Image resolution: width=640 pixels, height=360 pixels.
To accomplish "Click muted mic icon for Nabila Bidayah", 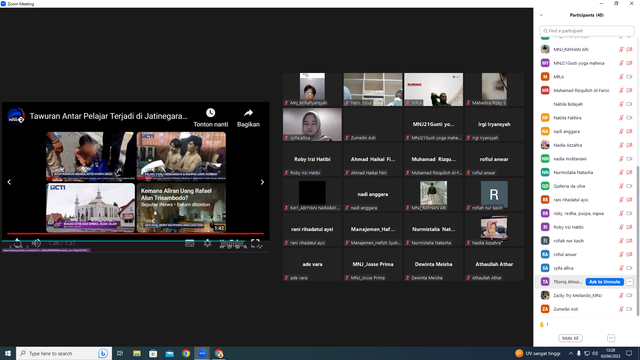I will [x=621, y=104].
